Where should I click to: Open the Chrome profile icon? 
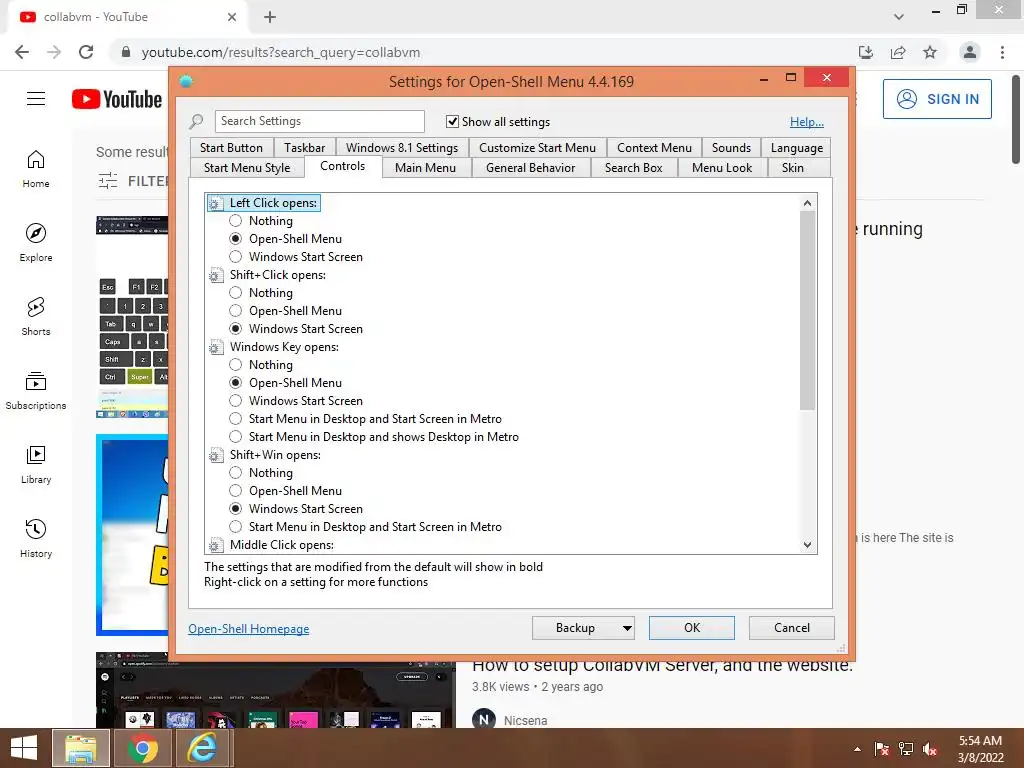970,52
